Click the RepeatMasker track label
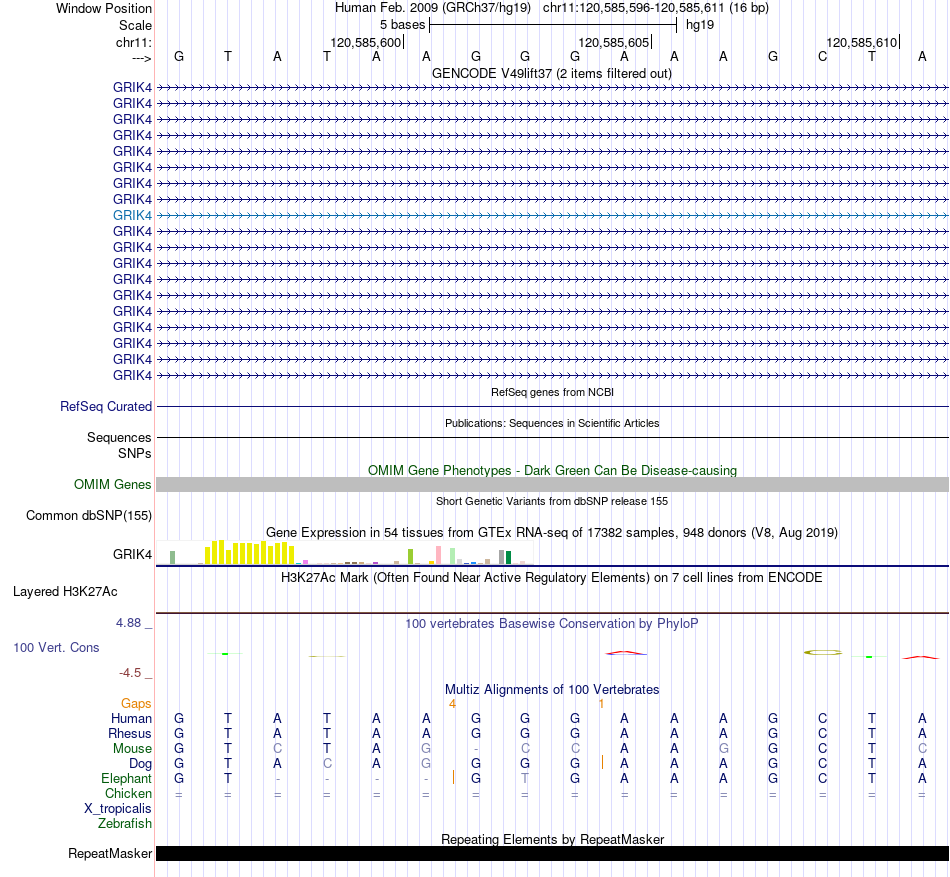The height and width of the screenshot is (877, 950). (110, 853)
